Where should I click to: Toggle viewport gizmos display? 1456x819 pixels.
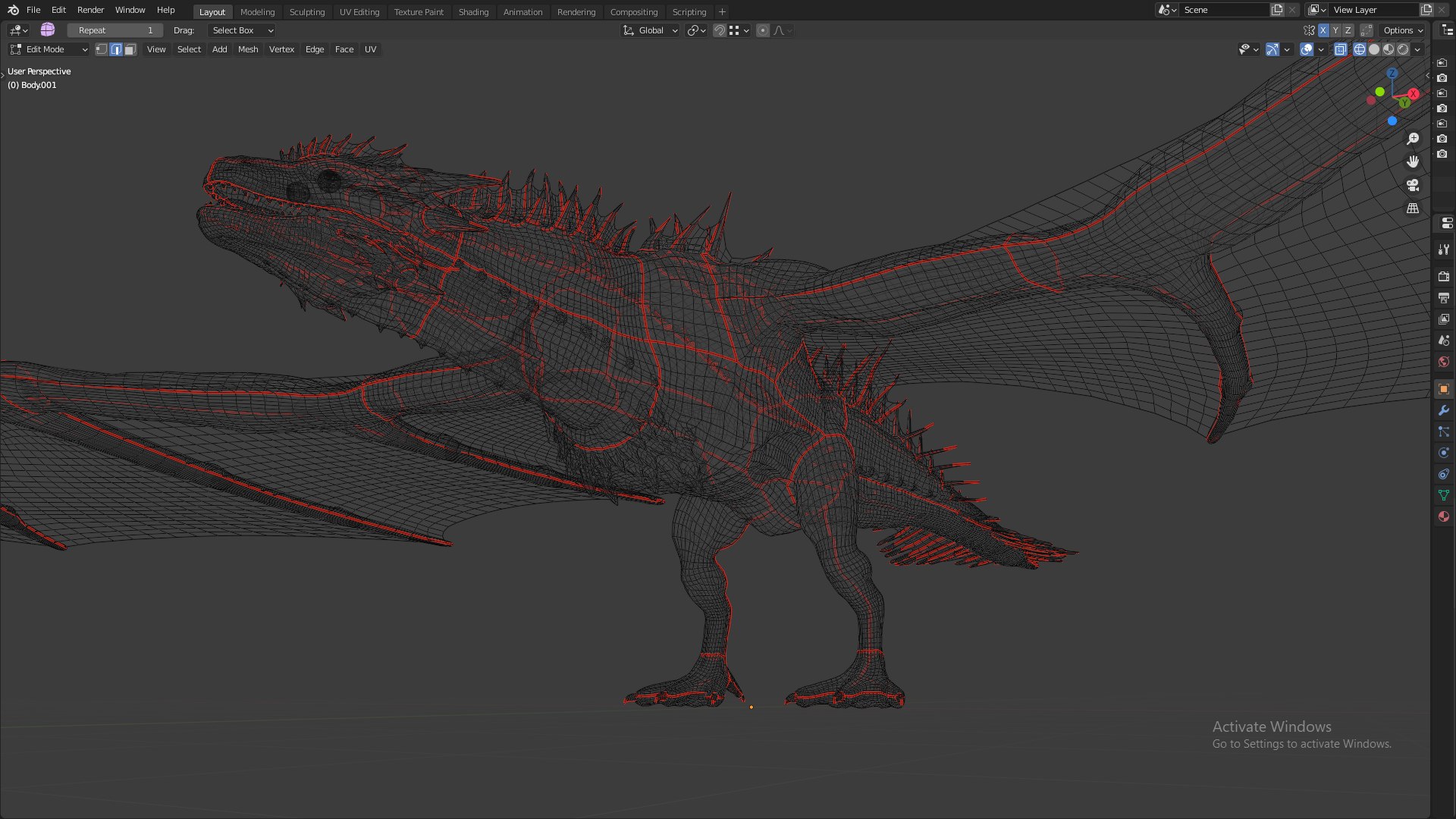[1272, 49]
